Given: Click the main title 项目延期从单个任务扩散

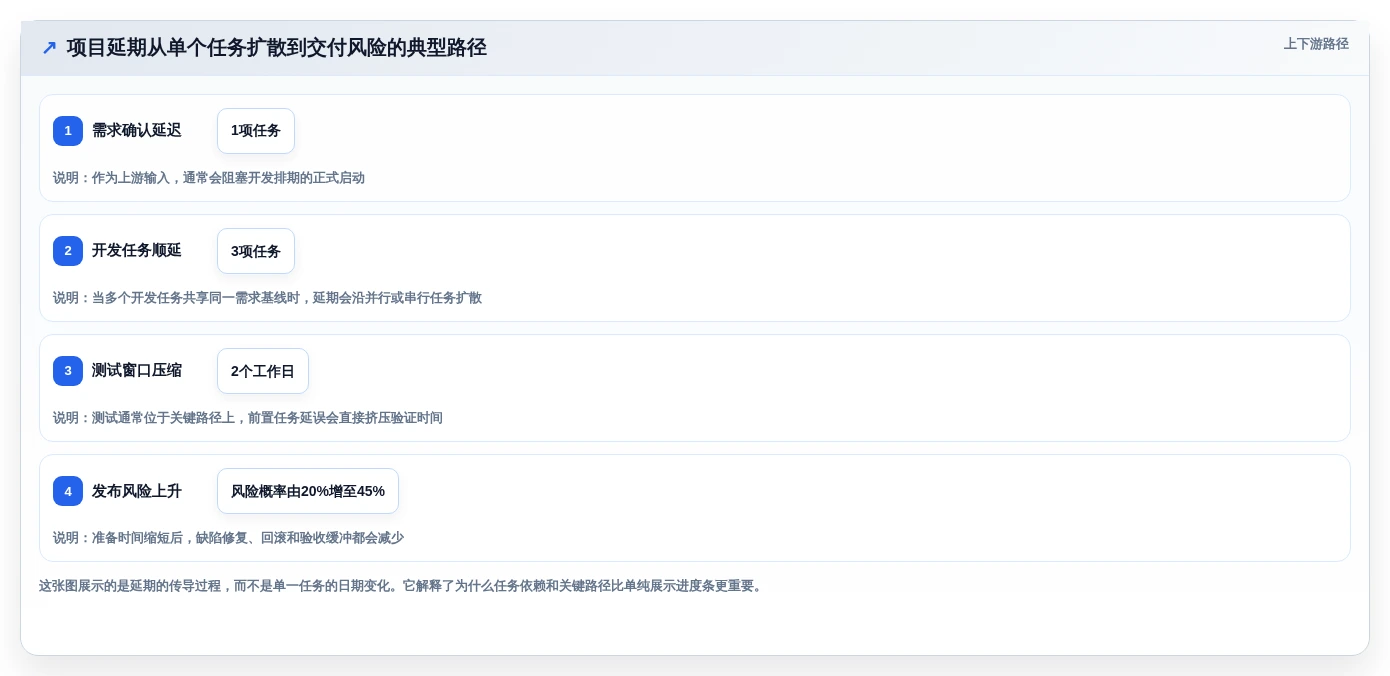Looking at the screenshot, I should coord(277,48).
